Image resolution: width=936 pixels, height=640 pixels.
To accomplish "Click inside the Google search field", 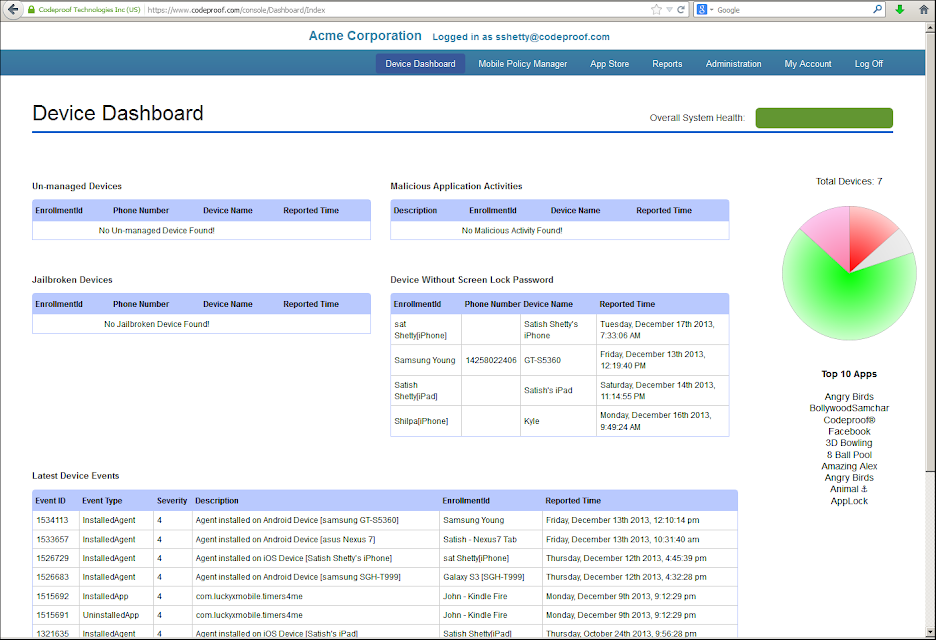I will (793, 10).
